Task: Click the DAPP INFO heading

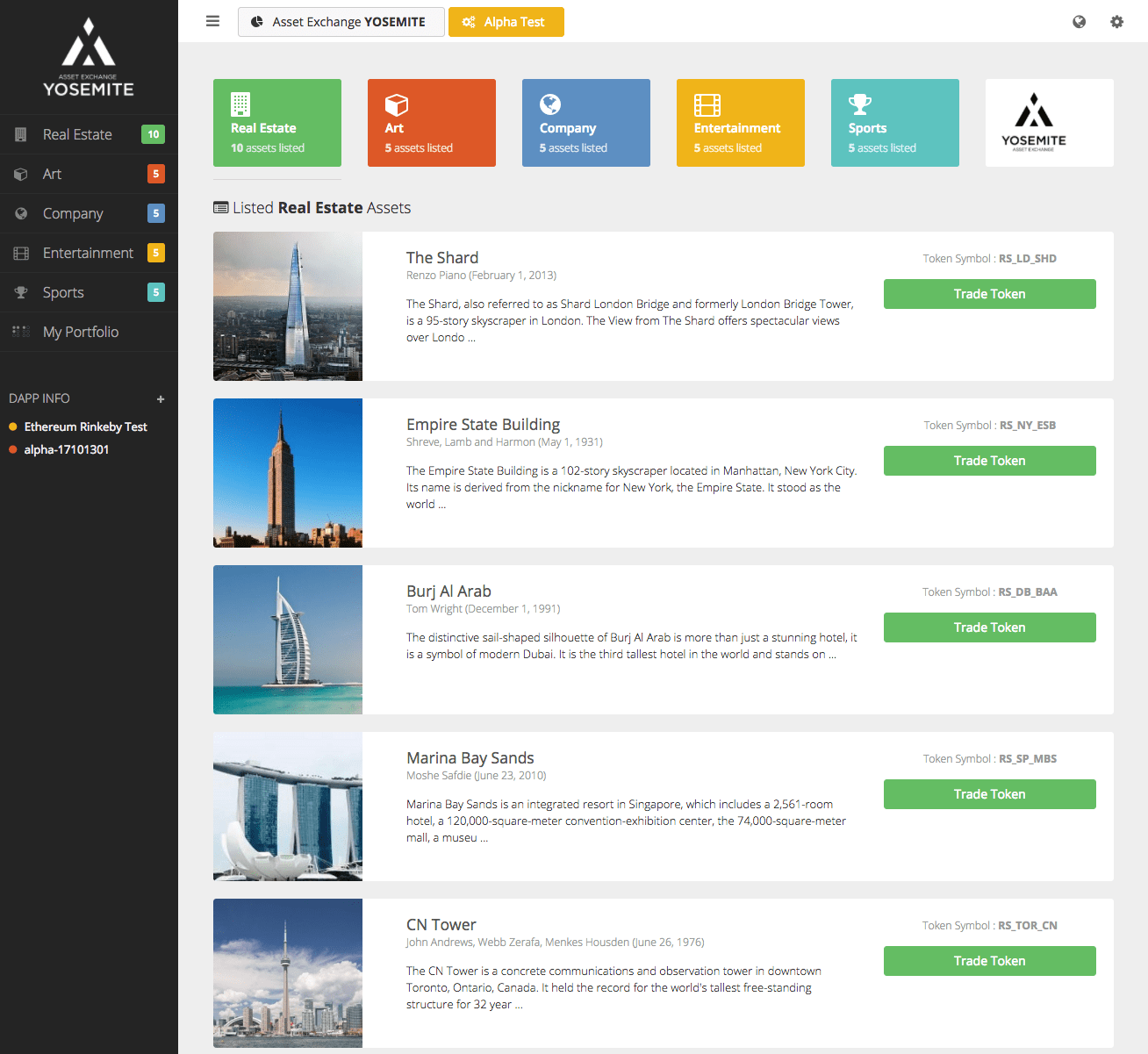Action: 39,398
